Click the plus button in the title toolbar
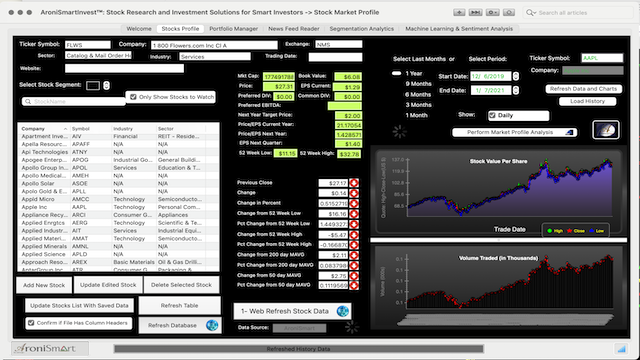 click(459, 13)
